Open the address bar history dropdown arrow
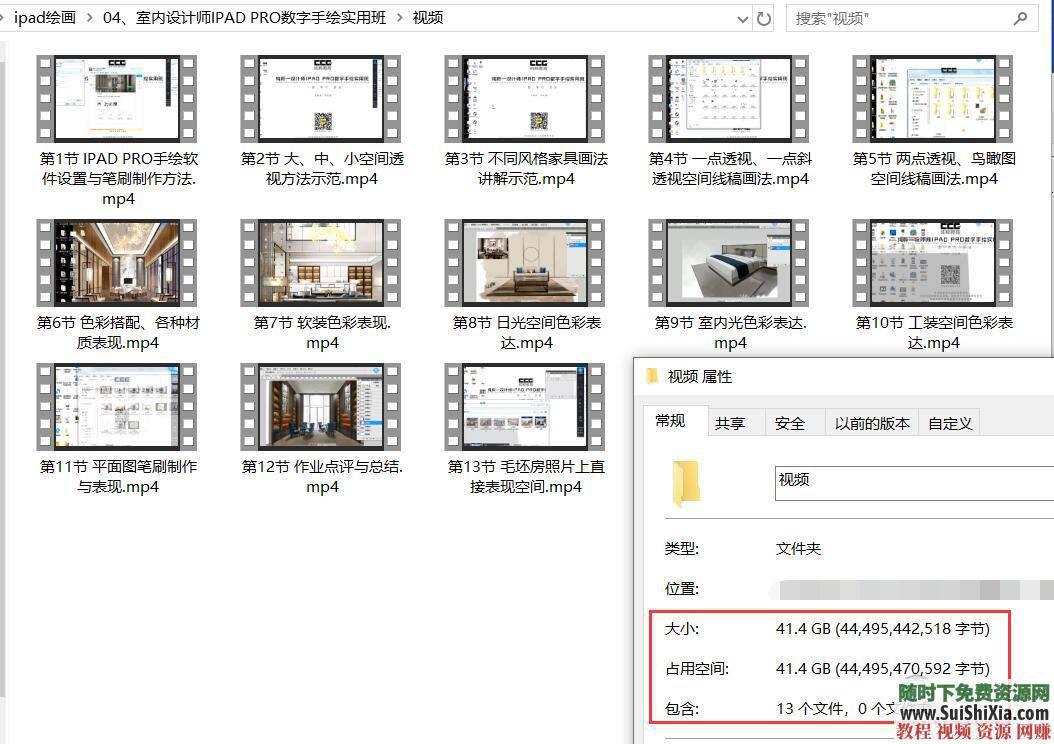The width and height of the screenshot is (1054, 744). (x=741, y=18)
